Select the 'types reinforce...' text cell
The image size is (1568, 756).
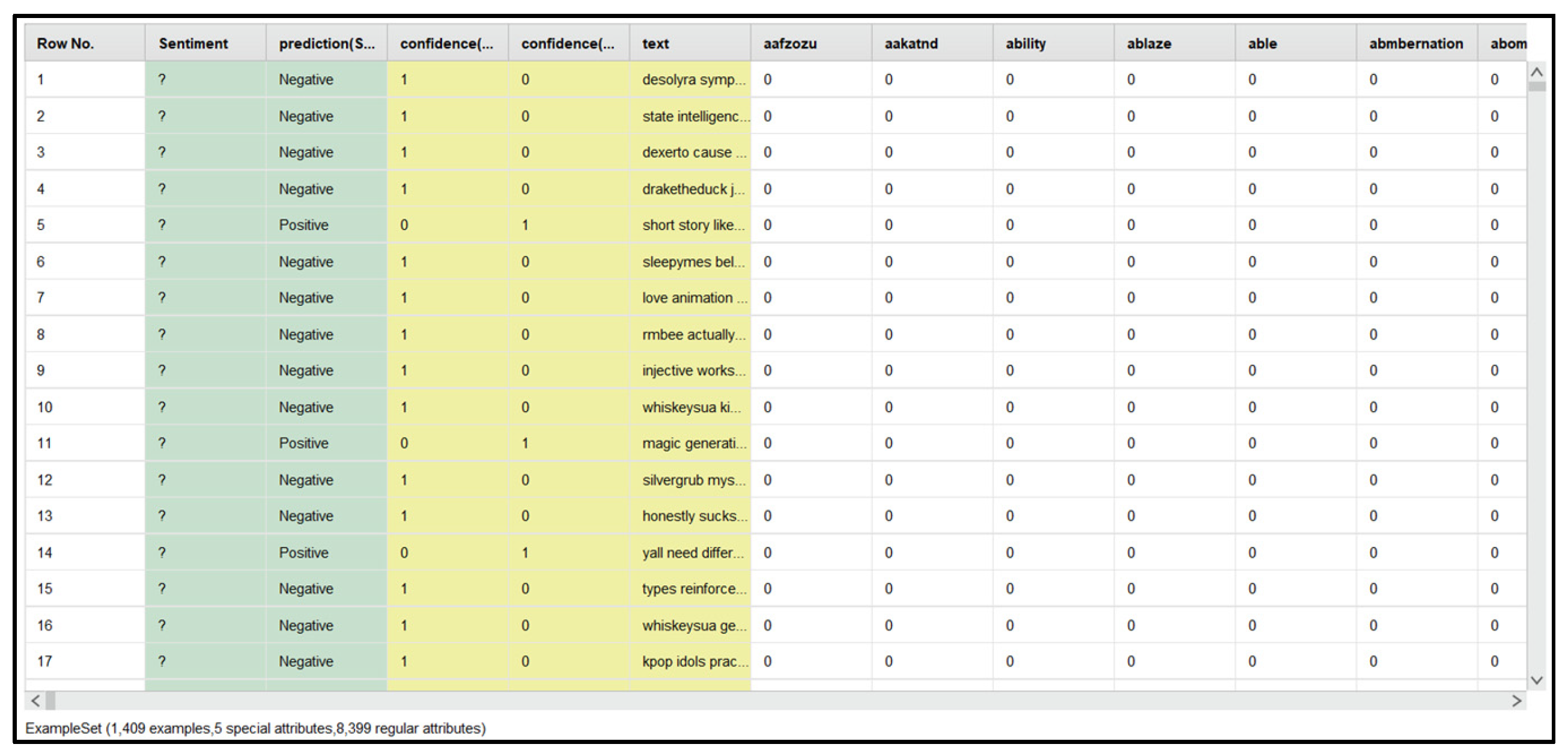coord(690,588)
